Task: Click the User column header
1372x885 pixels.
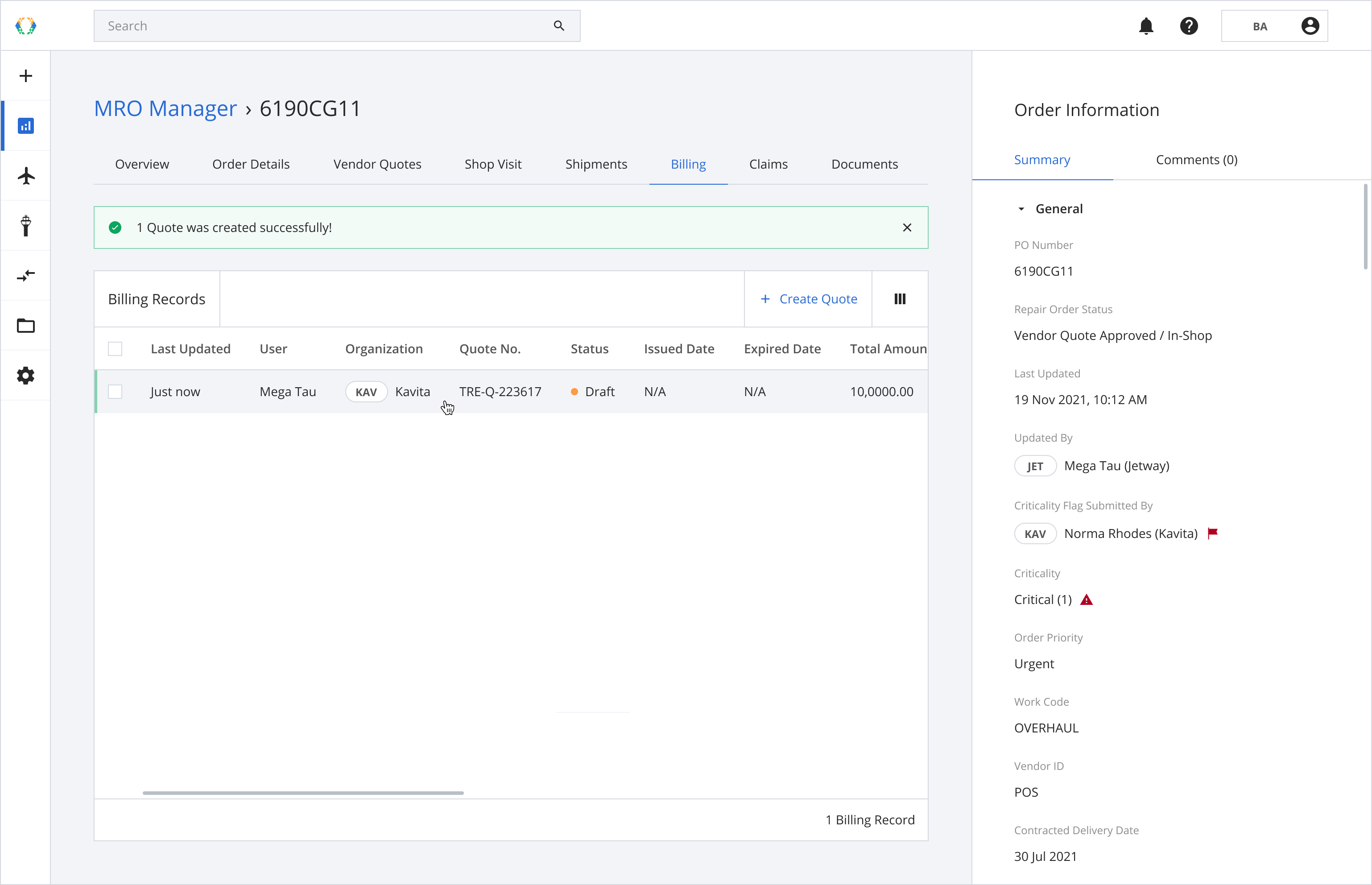Action: click(x=273, y=349)
